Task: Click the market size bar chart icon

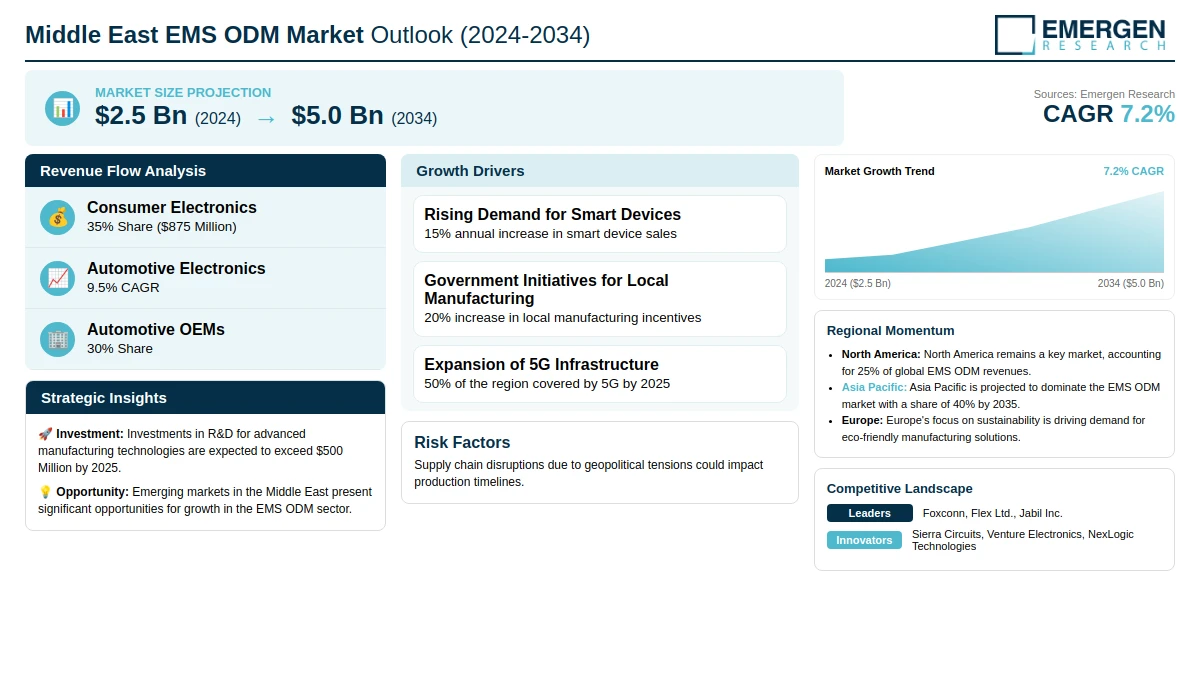Action: tap(62, 108)
